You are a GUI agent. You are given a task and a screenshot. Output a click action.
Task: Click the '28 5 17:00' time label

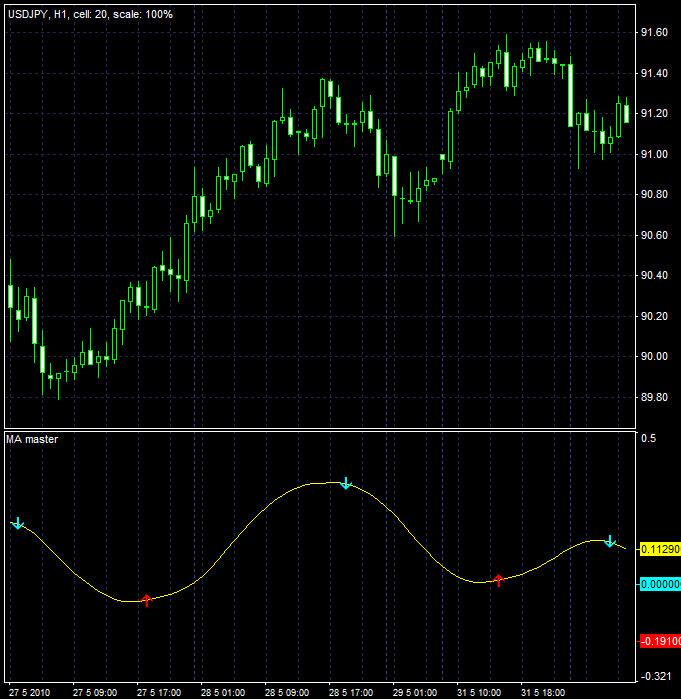(351, 693)
